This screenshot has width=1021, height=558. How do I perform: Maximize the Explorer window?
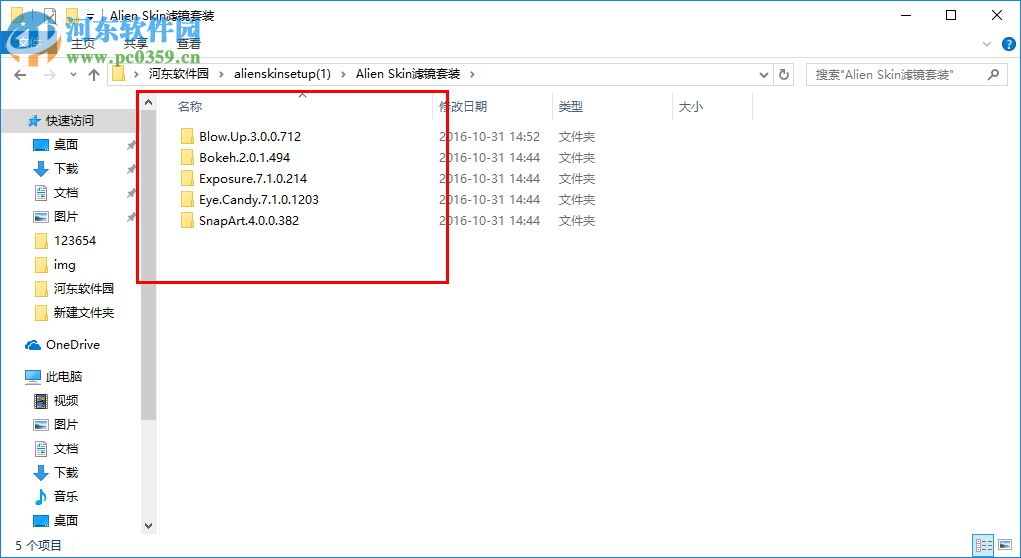click(951, 15)
